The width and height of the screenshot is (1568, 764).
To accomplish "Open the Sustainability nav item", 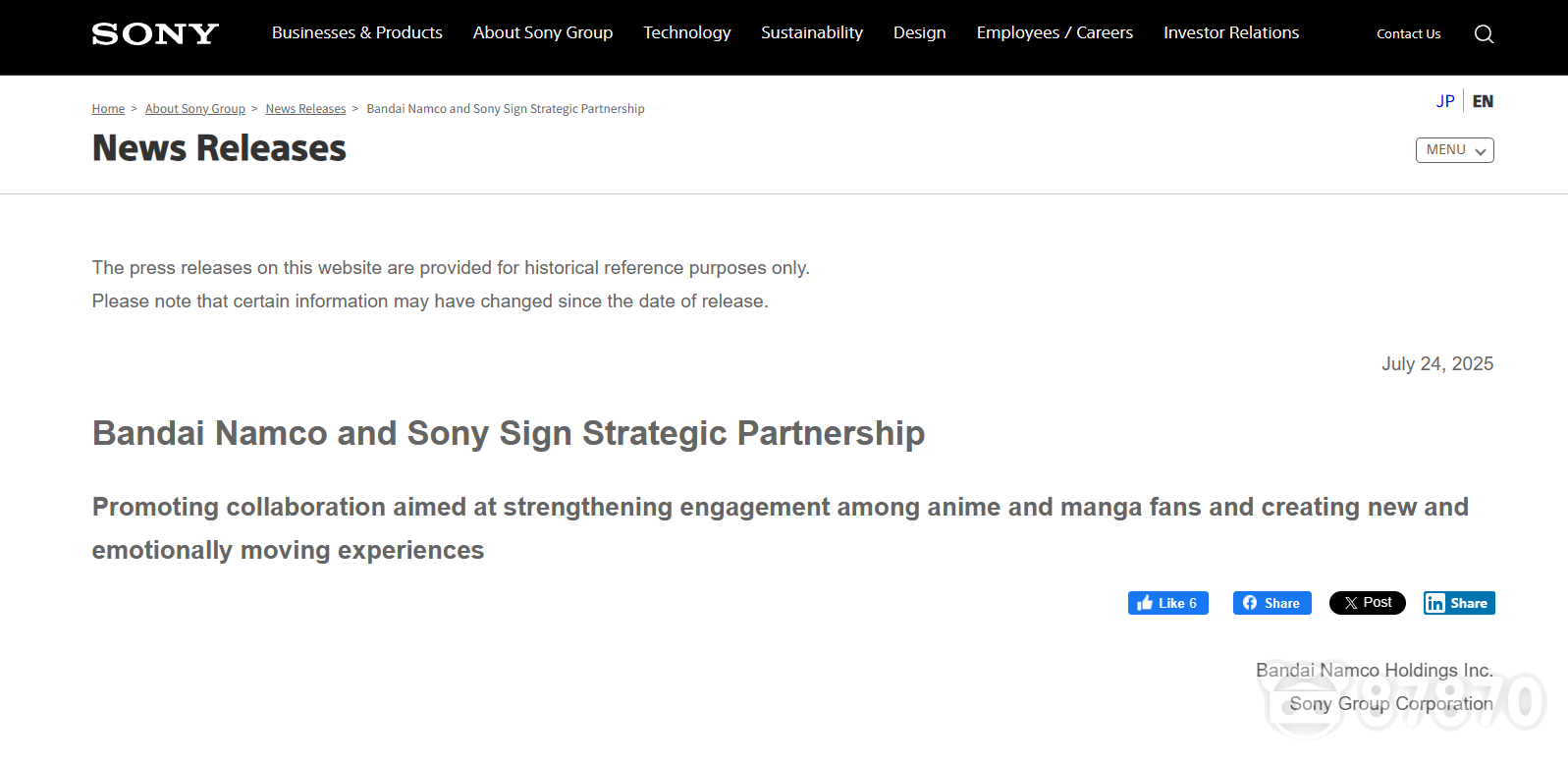I will [x=812, y=33].
